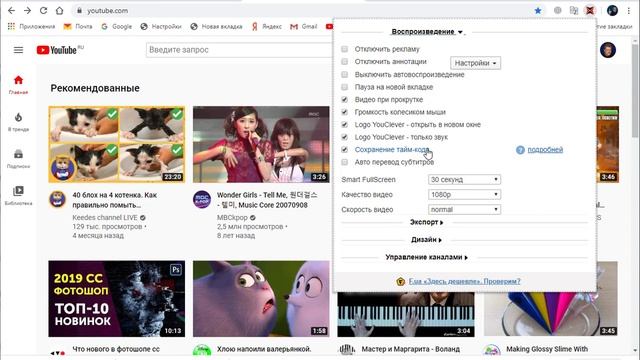Open the Gmail bookmark
Screen dimensions: 640x360
303,26
